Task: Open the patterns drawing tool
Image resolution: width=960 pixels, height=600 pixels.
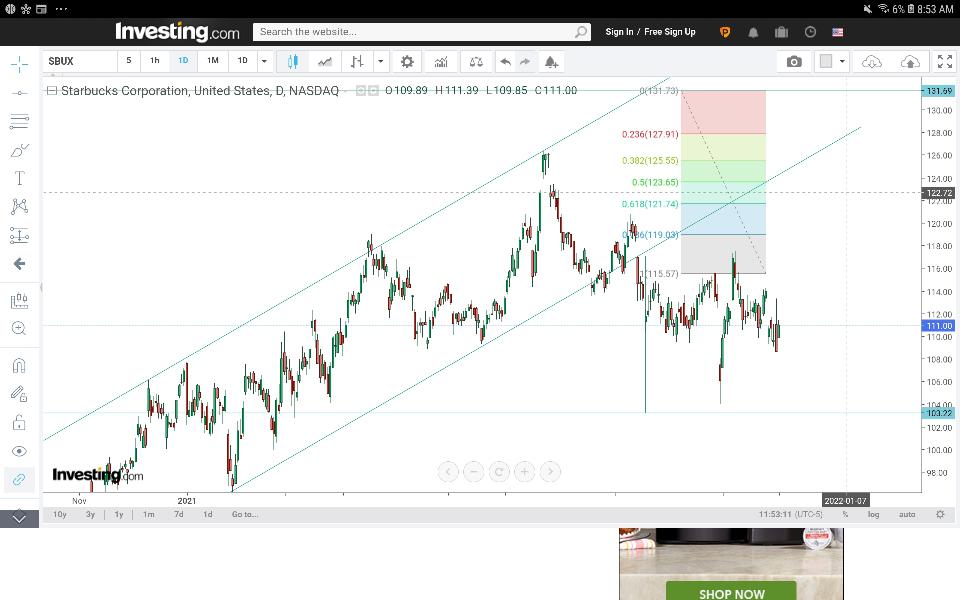Action: [19, 206]
